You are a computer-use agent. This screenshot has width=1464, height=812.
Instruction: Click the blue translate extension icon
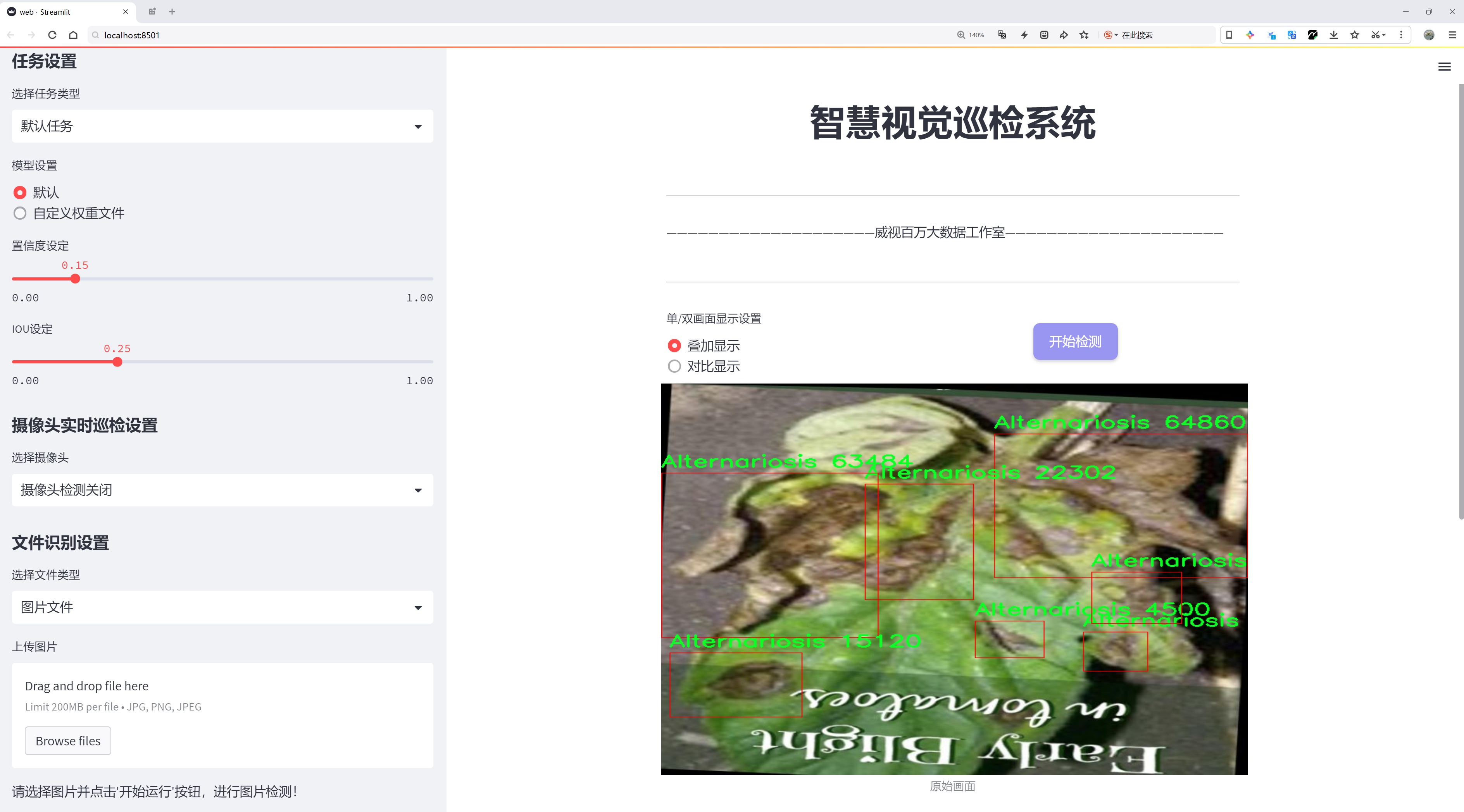click(1292, 35)
